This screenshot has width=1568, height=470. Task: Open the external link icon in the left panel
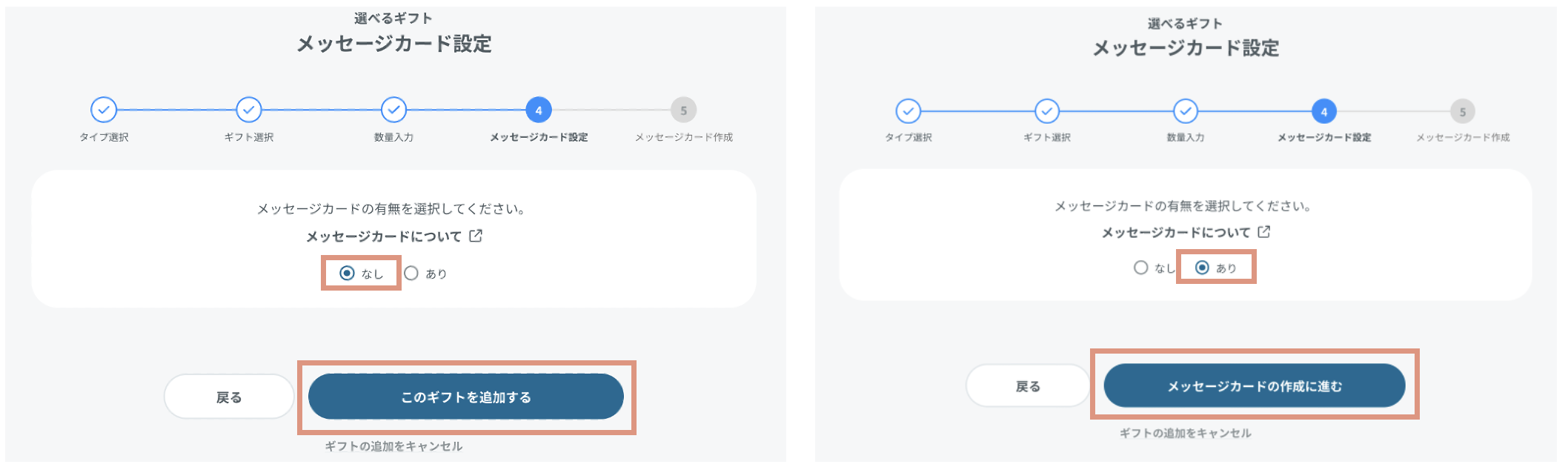[476, 236]
